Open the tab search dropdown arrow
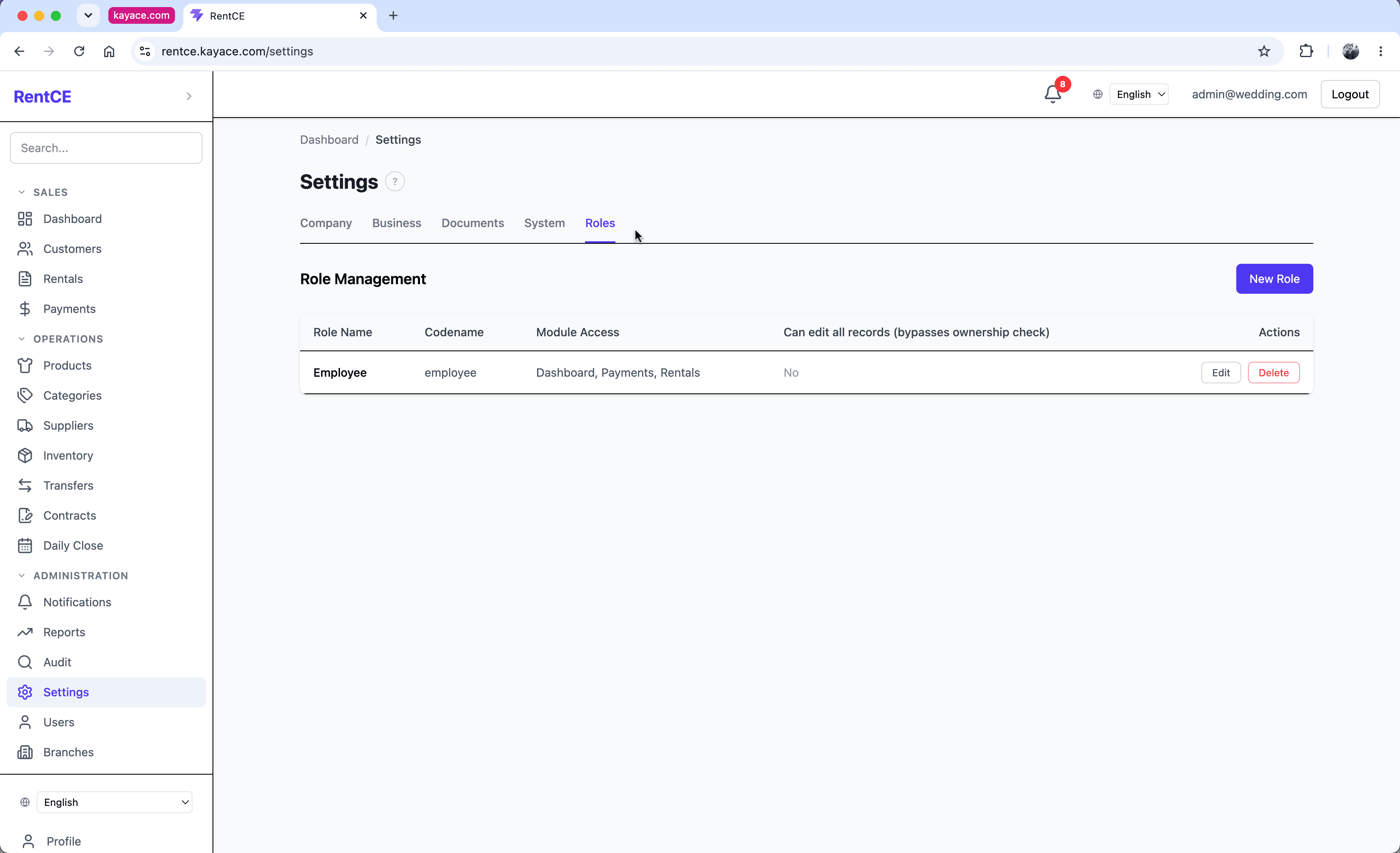Image resolution: width=1400 pixels, height=853 pixels. point(88,15)
